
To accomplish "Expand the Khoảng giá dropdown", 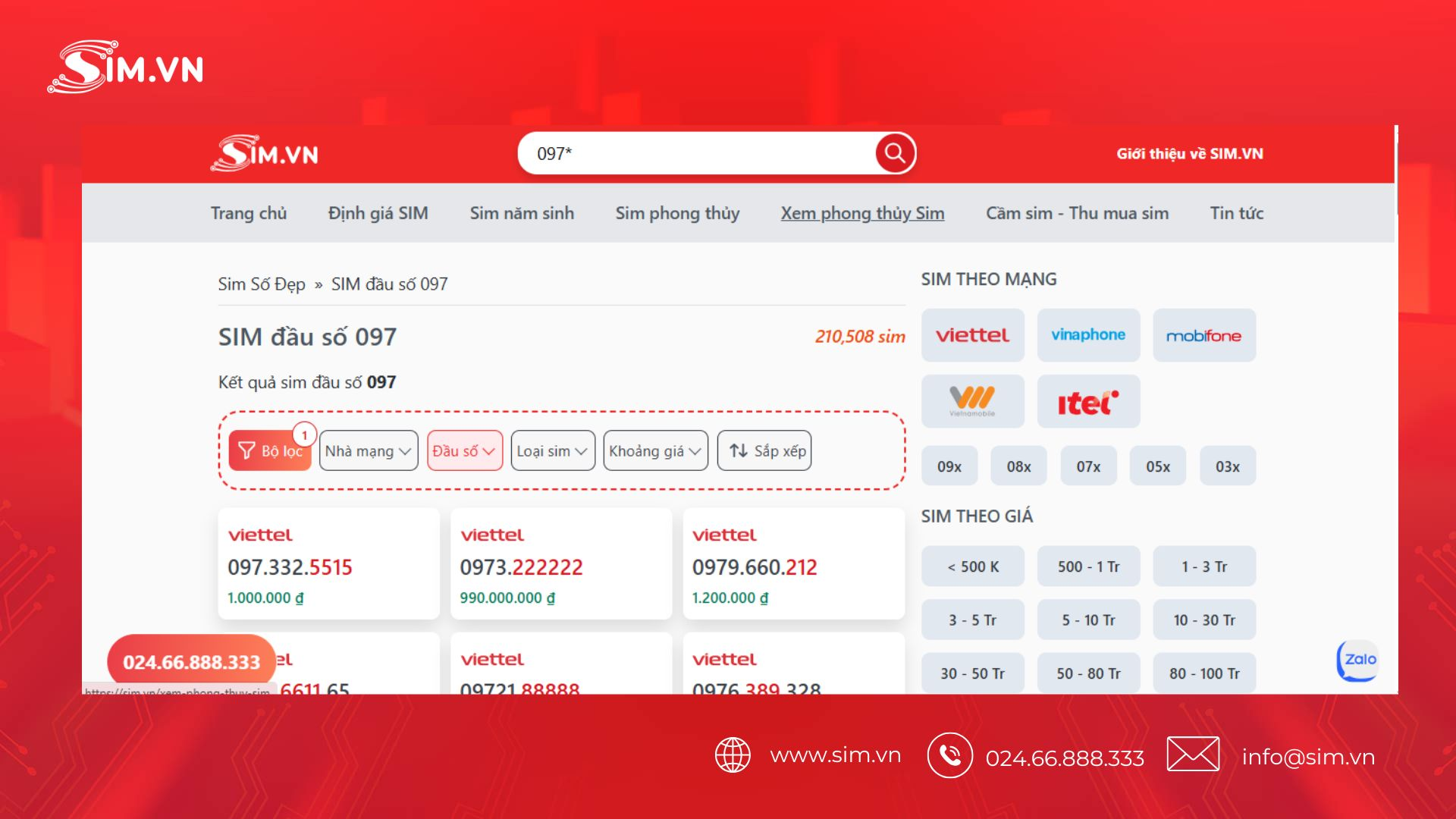I will [x=656, y=450].
